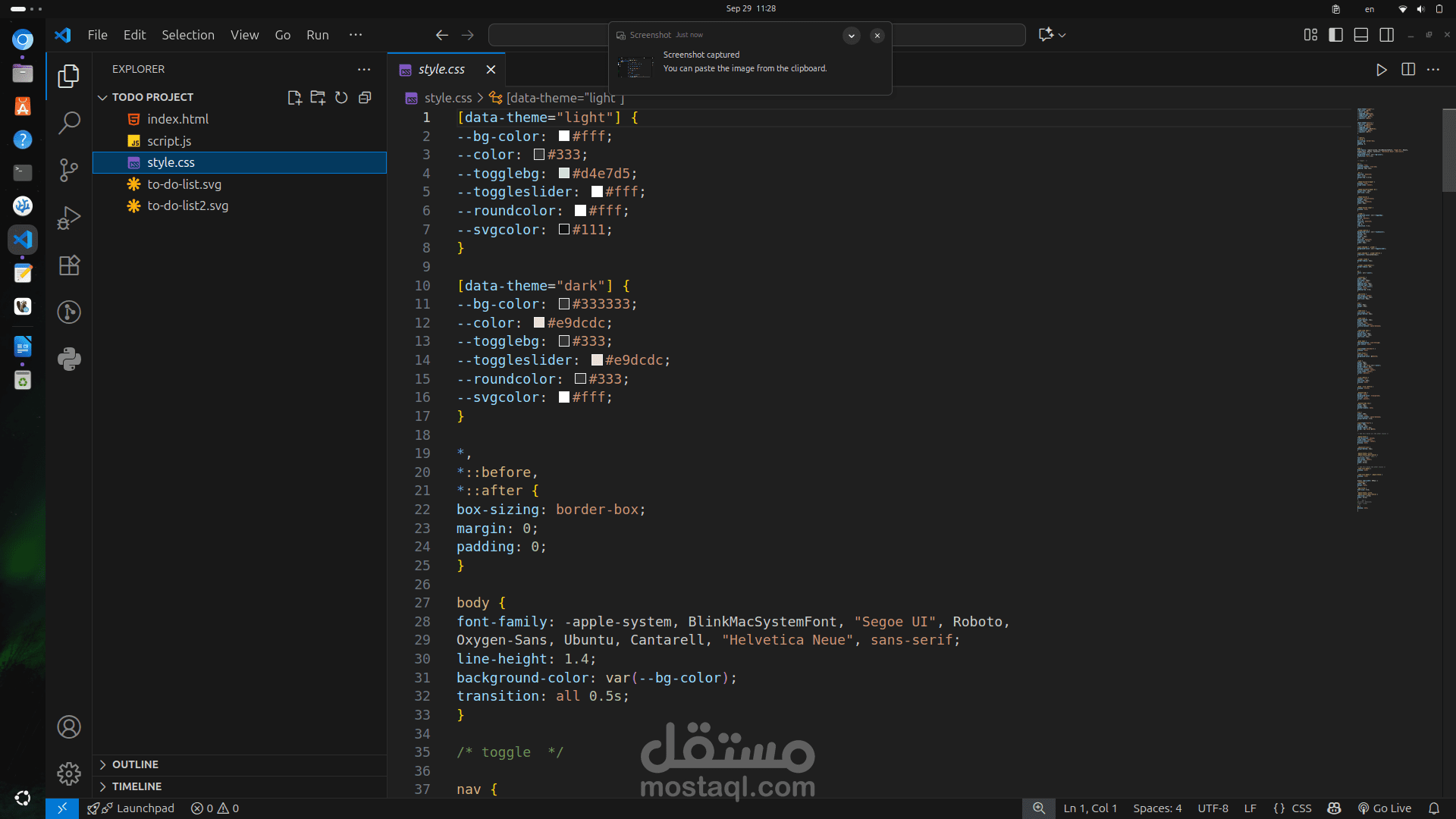Open script.js in the file tree
The image size is (1456, 819).
pos(169,141)
